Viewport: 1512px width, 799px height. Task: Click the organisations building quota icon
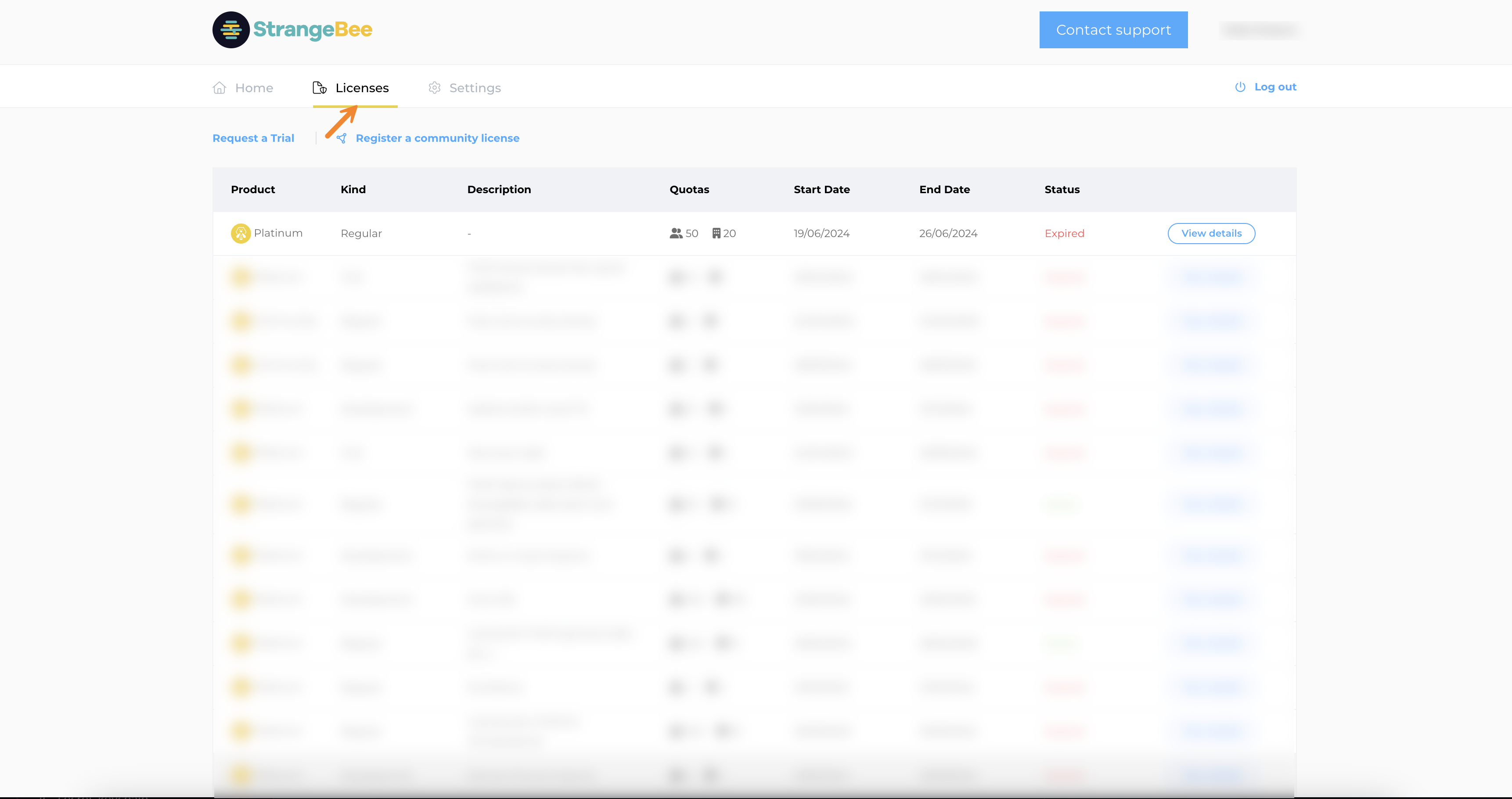716,234
